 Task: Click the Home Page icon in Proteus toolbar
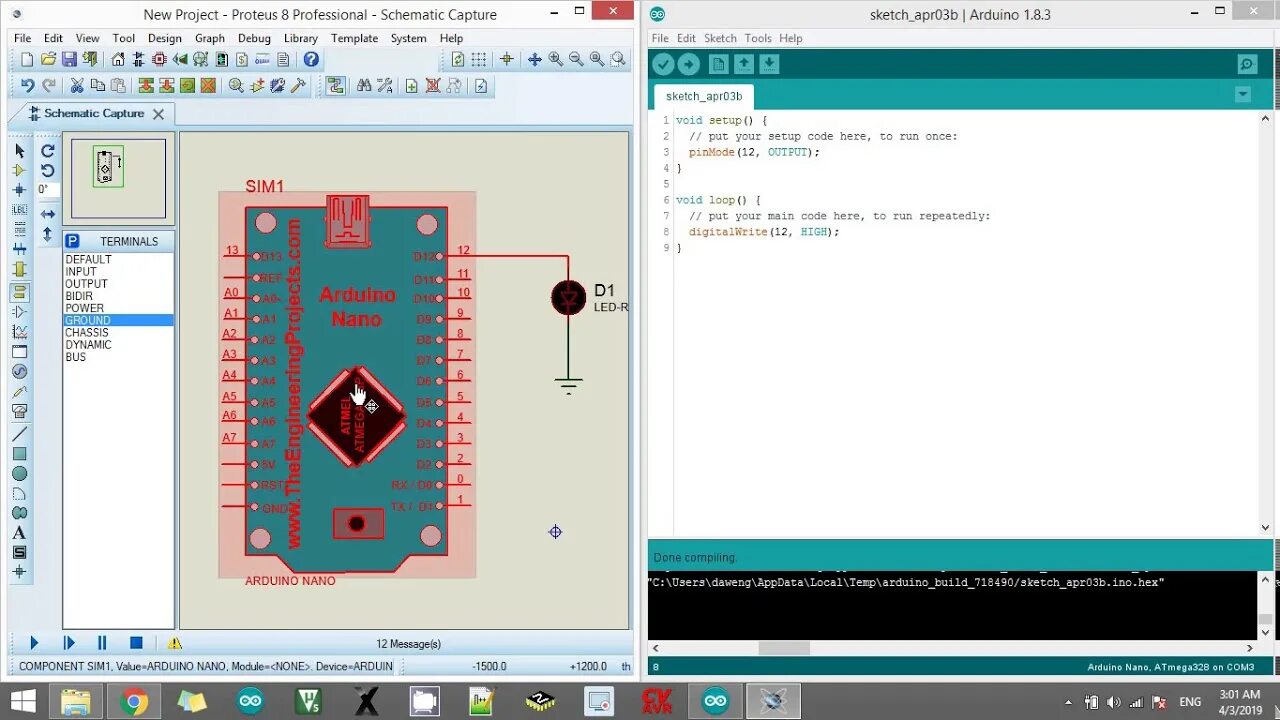[x=118, y=60]
